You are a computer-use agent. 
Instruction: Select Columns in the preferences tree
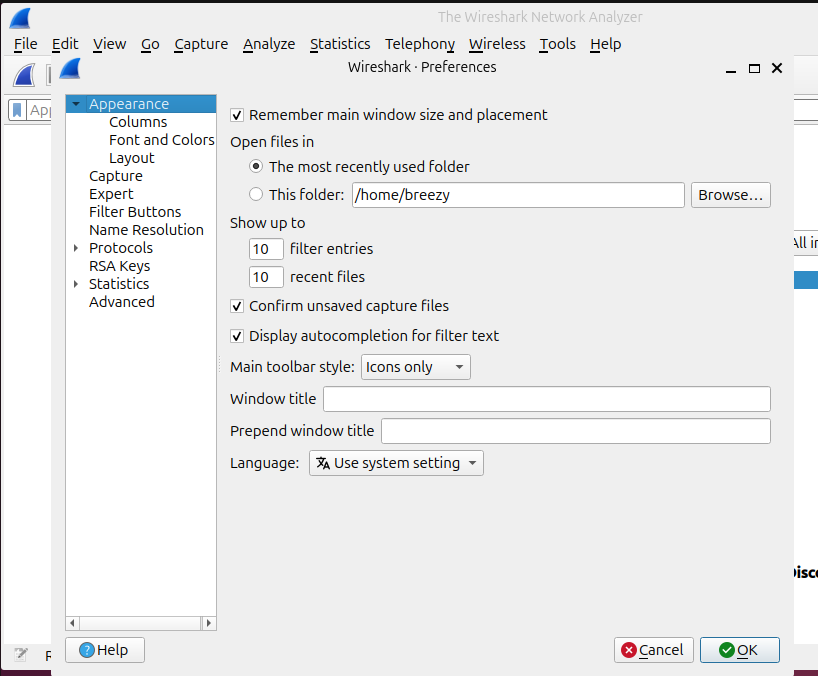(x=138, y=122)
